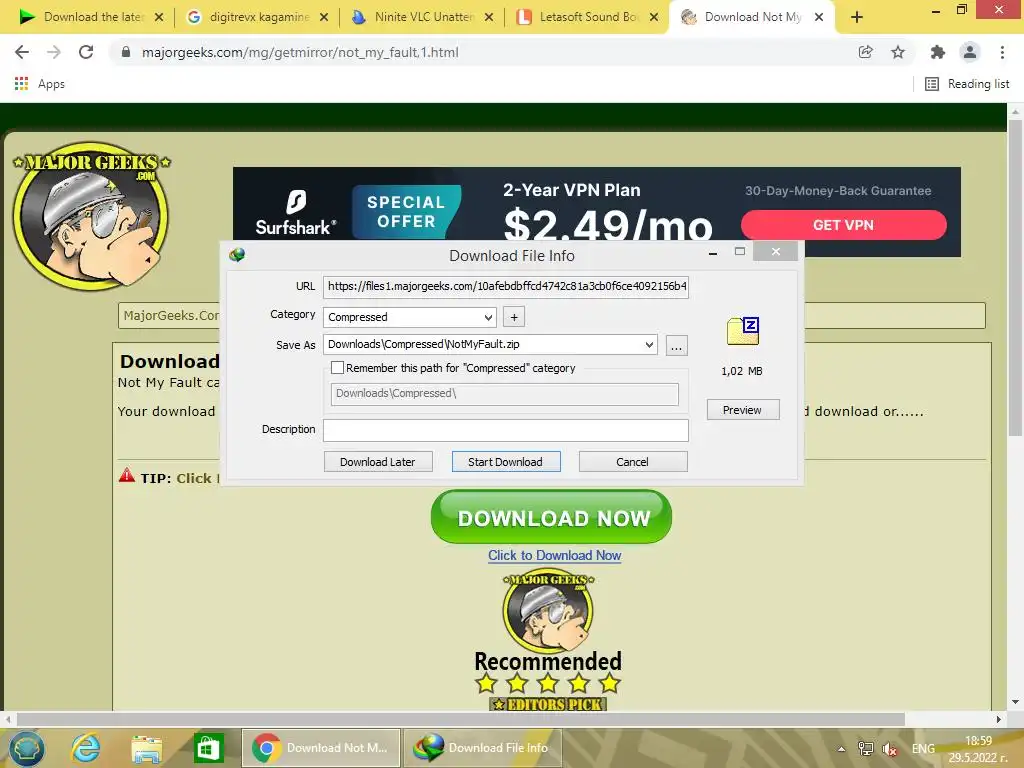Click Cancel in the download dialog
This screenshot has height=768, width=1024.
(633, 462)
